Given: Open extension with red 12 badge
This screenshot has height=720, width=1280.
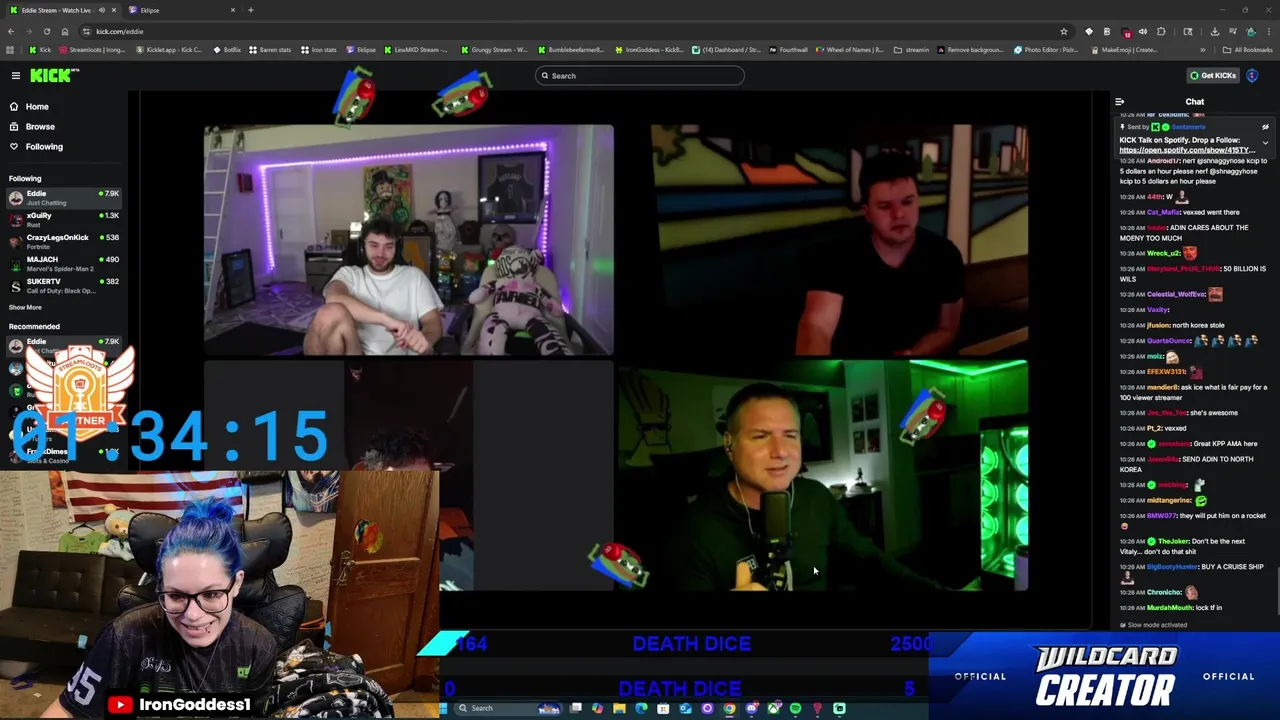Looking at the screenshot, I should tap(1127, 32).
